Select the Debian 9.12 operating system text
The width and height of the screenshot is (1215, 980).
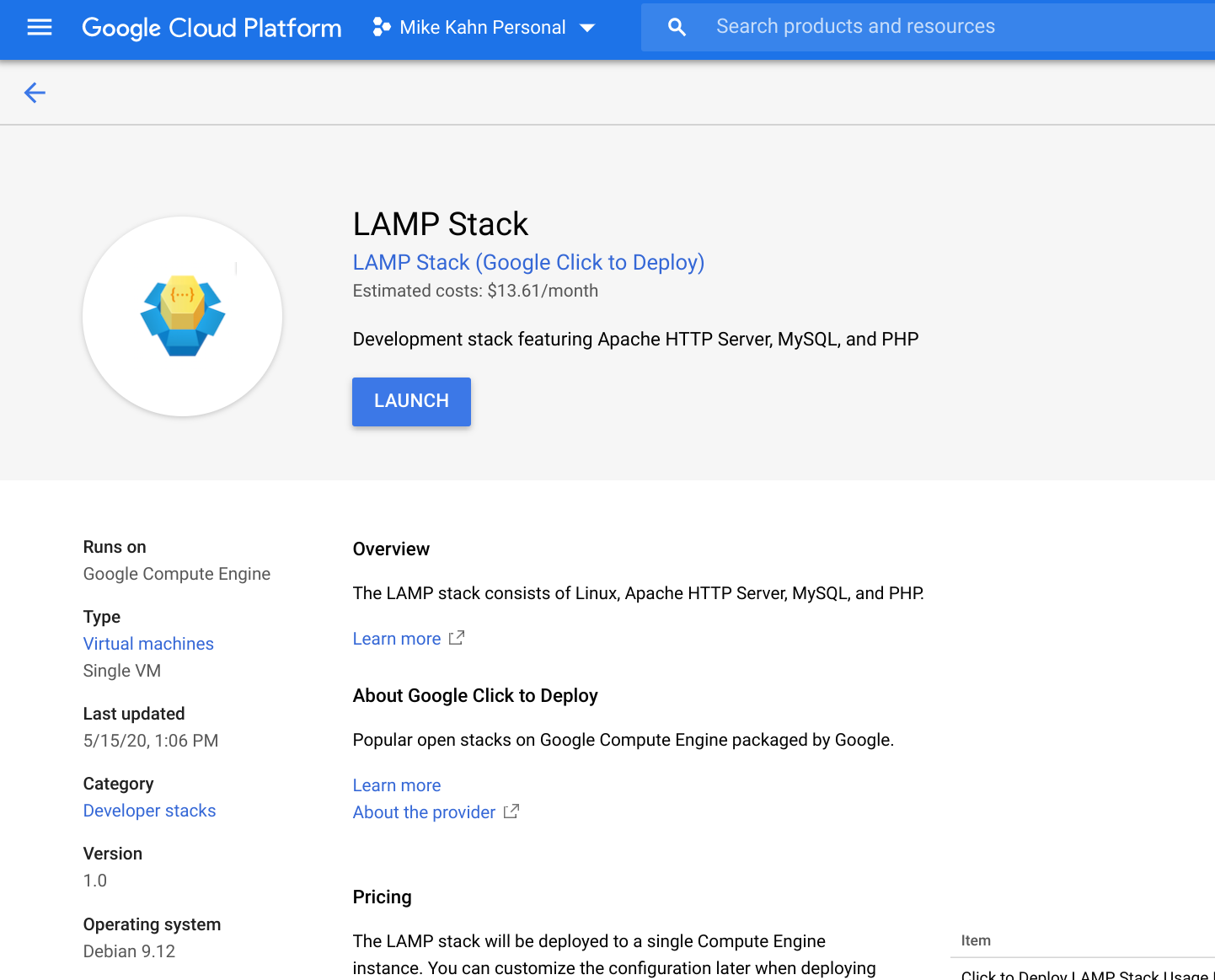(129, 951)
